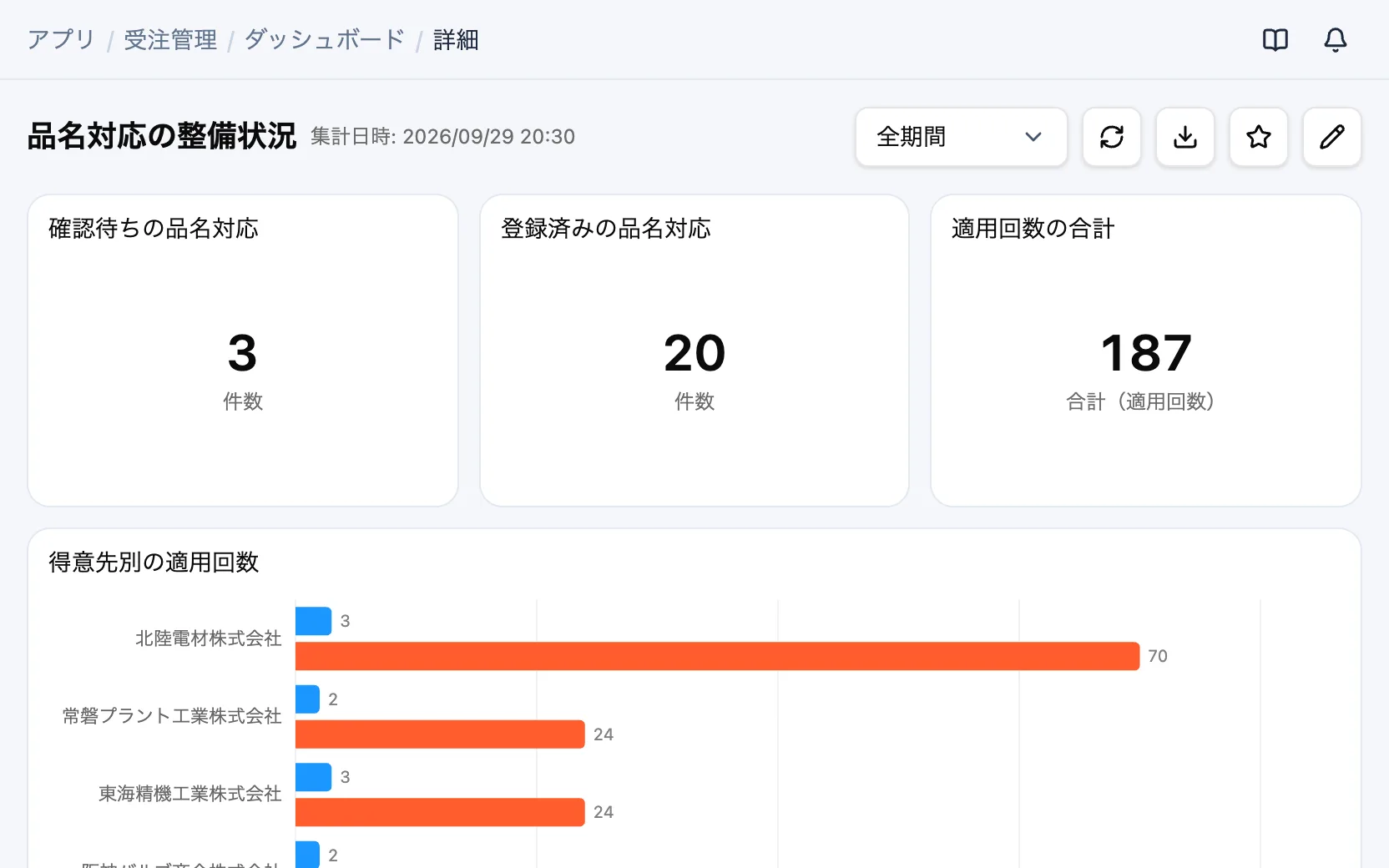The width and height of the screenshot is (1389, 868).
Task: Click the 集計日時 timestamp text
Action: tap(443, 137)
